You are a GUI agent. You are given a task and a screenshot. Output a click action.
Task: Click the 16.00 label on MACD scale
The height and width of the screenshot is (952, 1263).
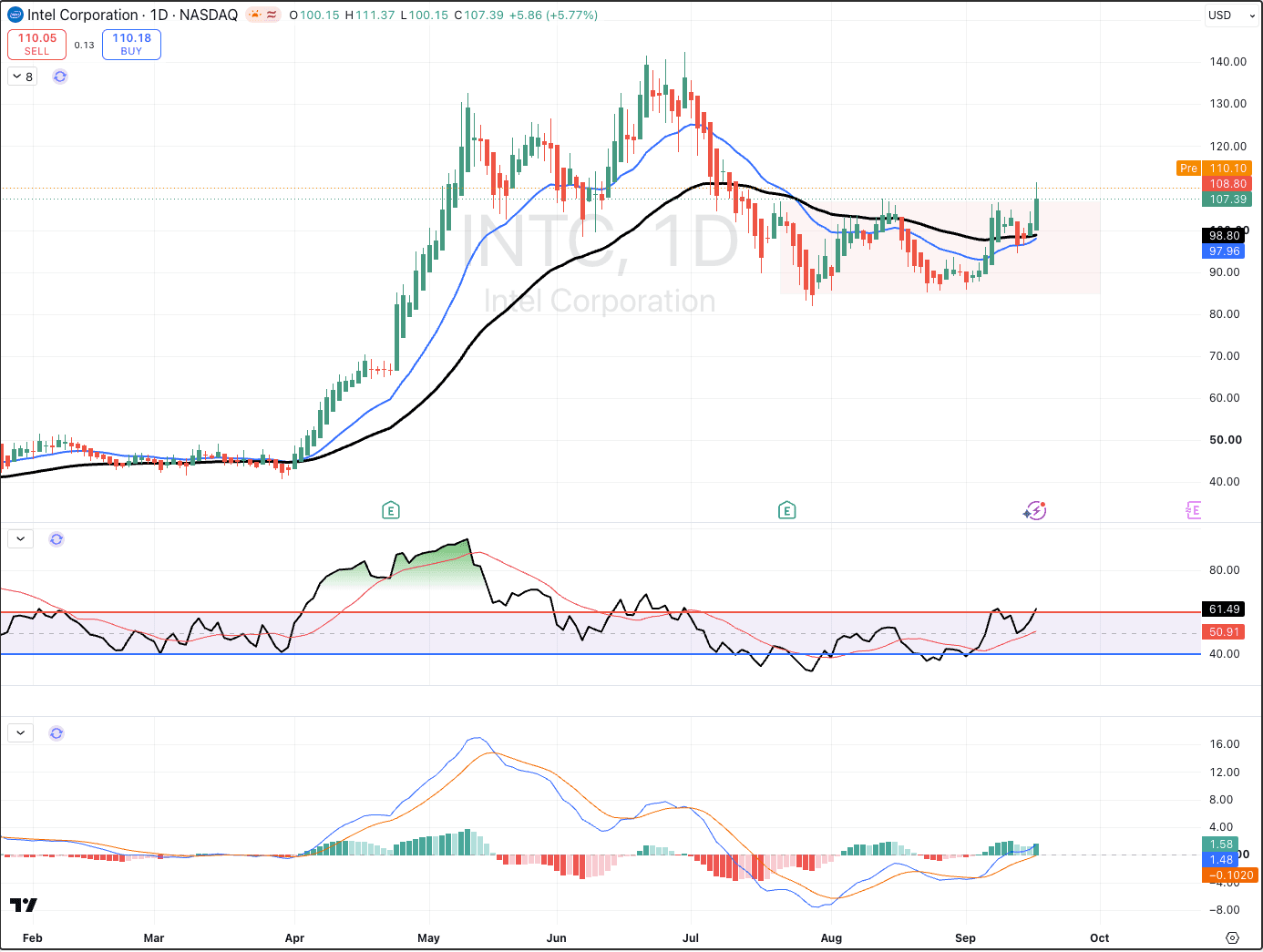[x=1225, y=744]
